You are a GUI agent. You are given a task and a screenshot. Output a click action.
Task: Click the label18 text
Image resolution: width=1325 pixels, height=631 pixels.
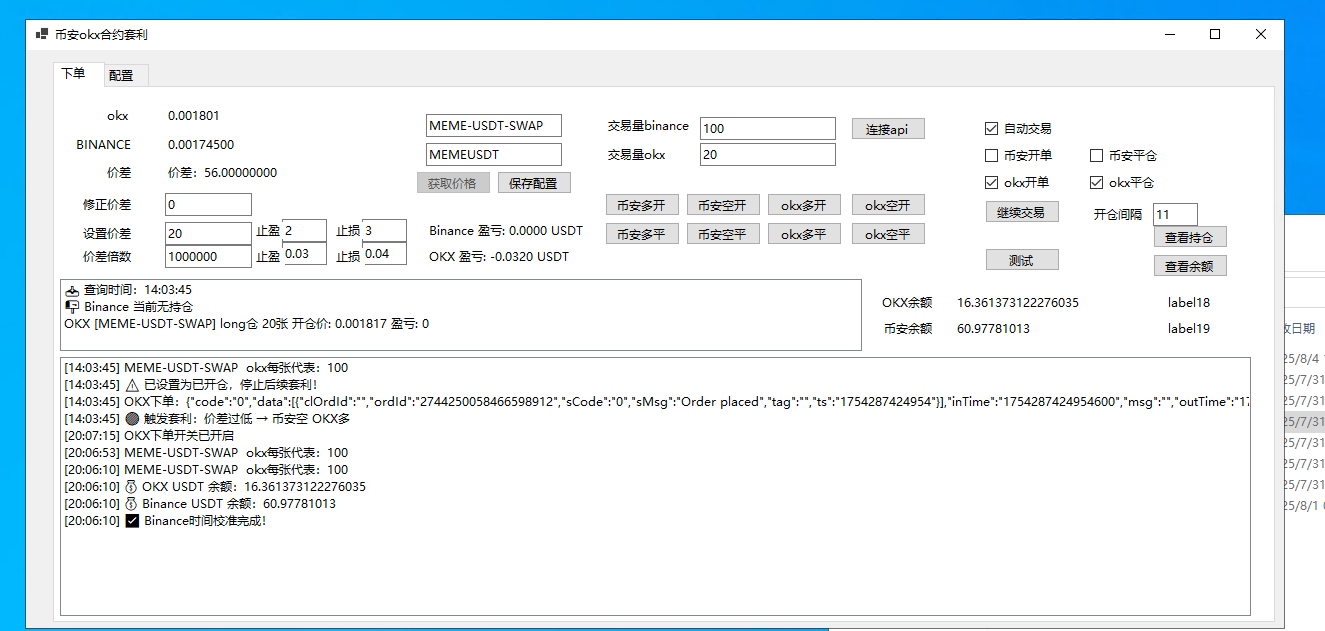tap(1188, 303)
